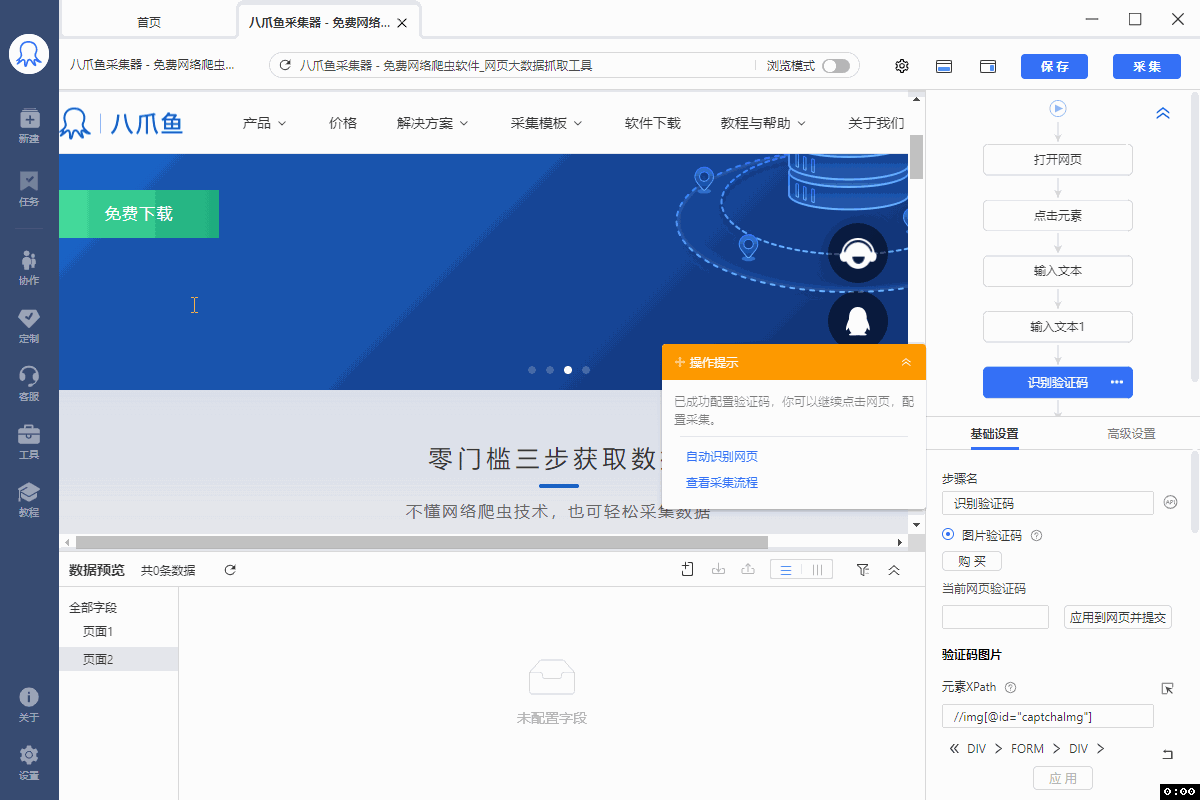
Task: Select the 打开网页 workflow step
Action: point(1058,160)
